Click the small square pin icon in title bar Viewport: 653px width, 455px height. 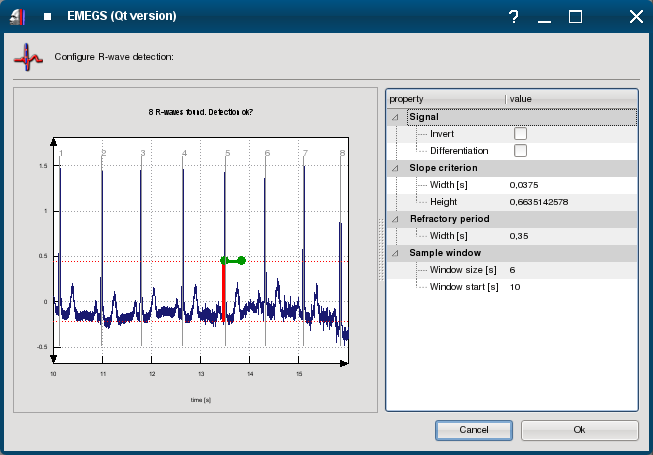47,17
